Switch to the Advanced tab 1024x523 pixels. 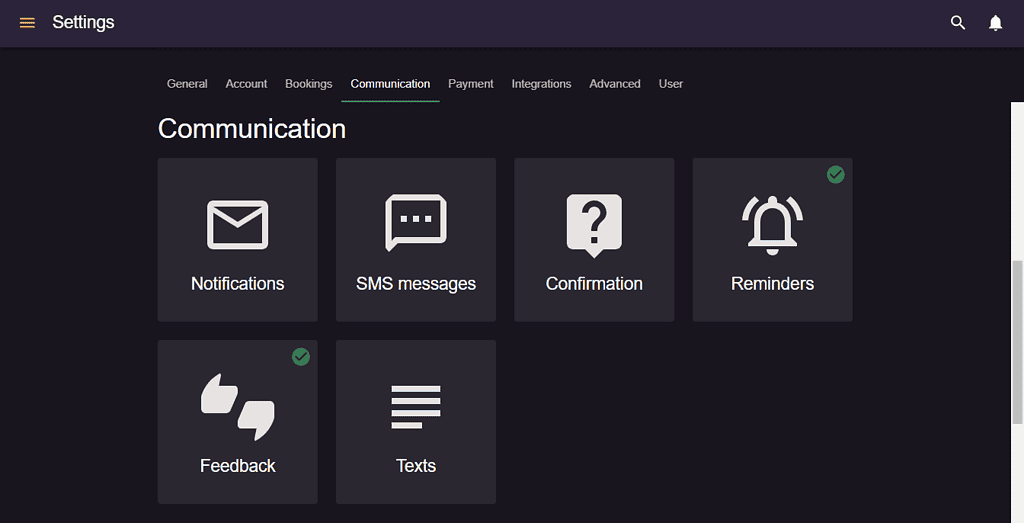(615, 84)
